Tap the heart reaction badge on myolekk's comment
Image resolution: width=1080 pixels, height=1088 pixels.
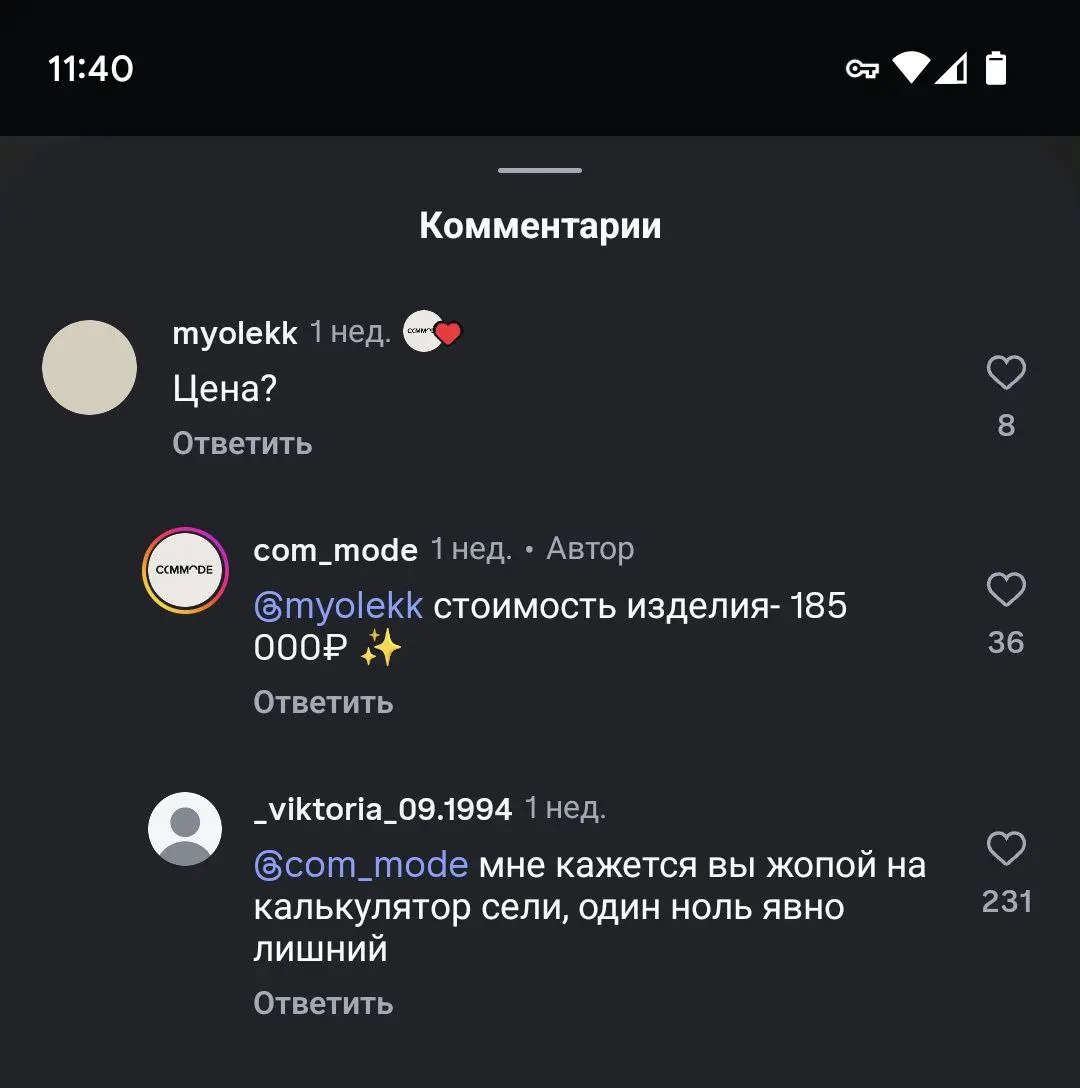click(x=432, y=331)
